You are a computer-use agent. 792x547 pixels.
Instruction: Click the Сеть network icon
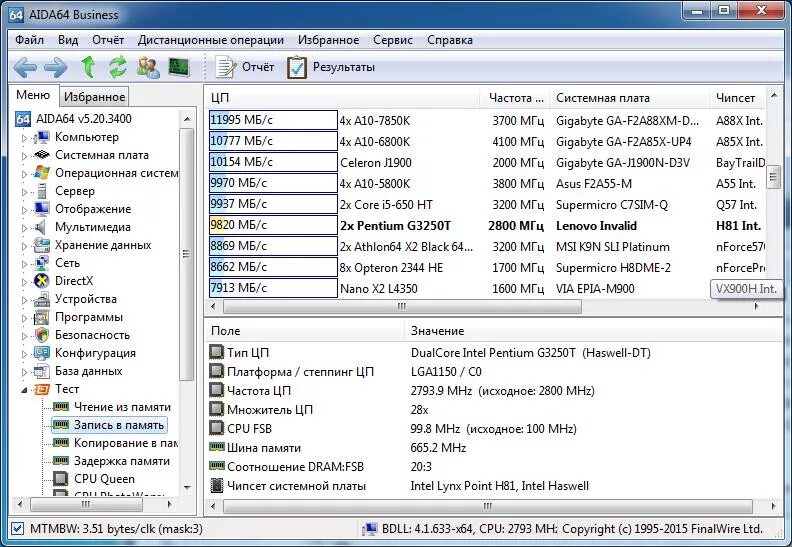coord(41,263)
